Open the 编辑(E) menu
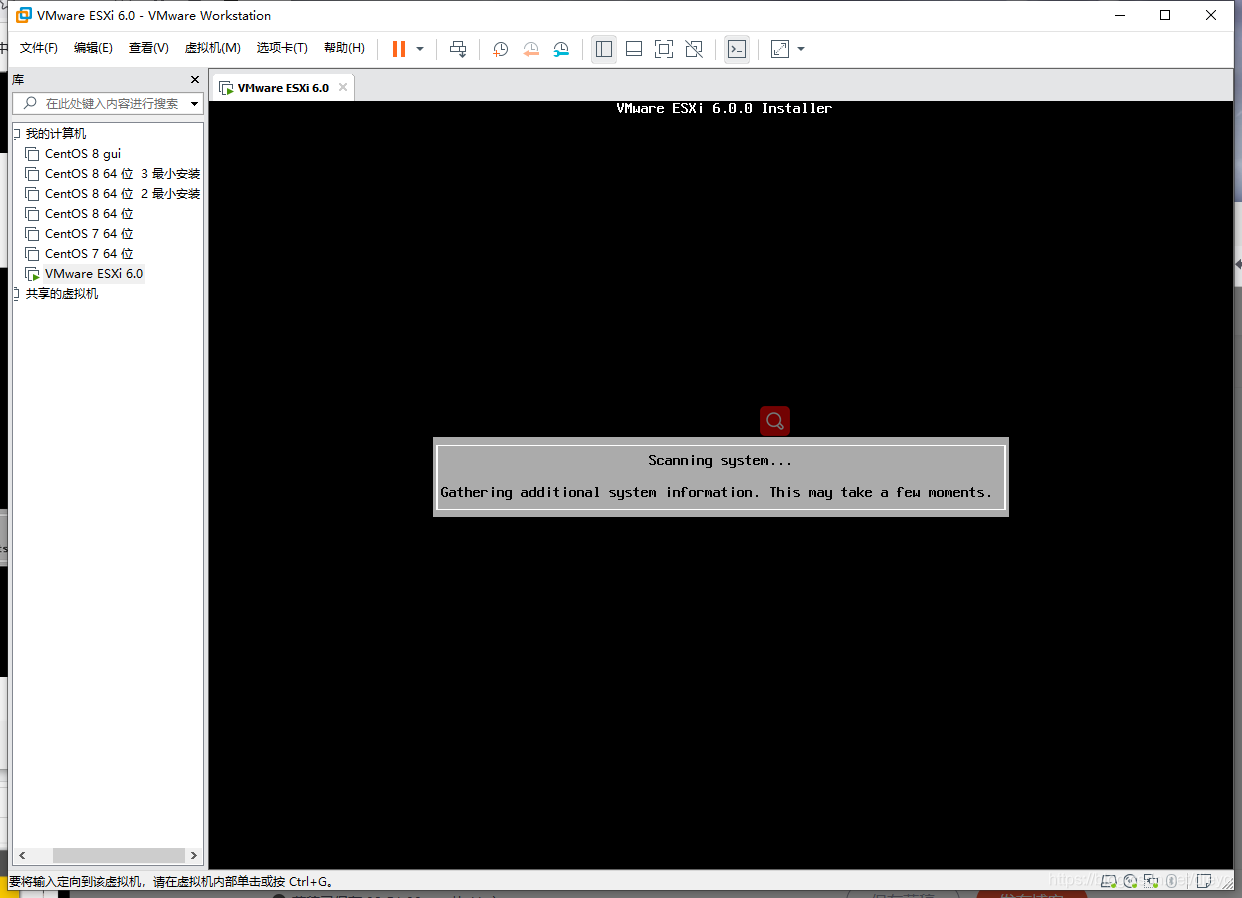 [93, 48]
